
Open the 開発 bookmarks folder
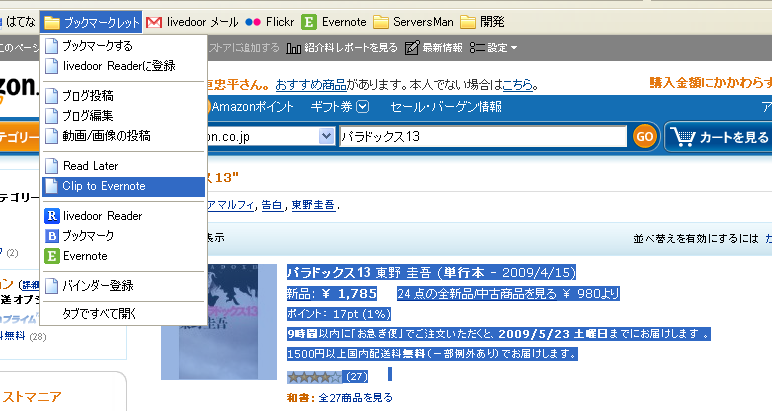[x=482, y=22]
